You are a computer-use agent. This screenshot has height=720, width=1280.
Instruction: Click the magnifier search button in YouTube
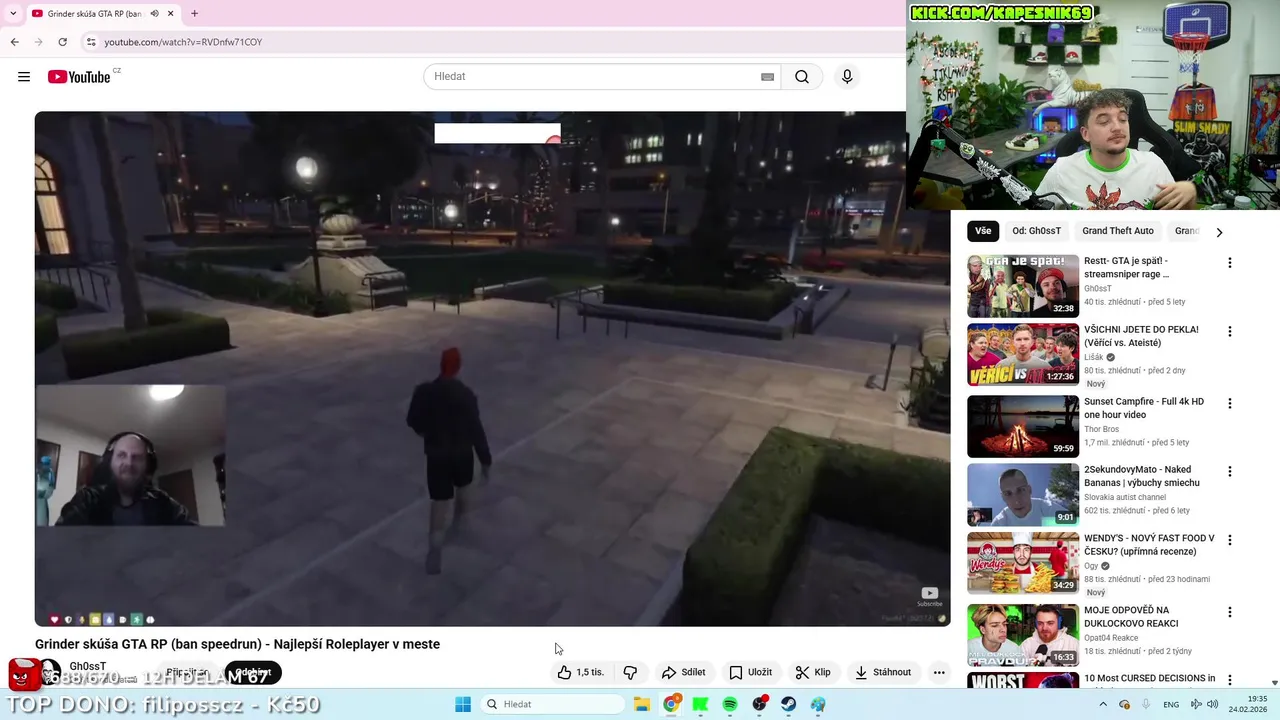pyautogui.click(x=802, y=77)
